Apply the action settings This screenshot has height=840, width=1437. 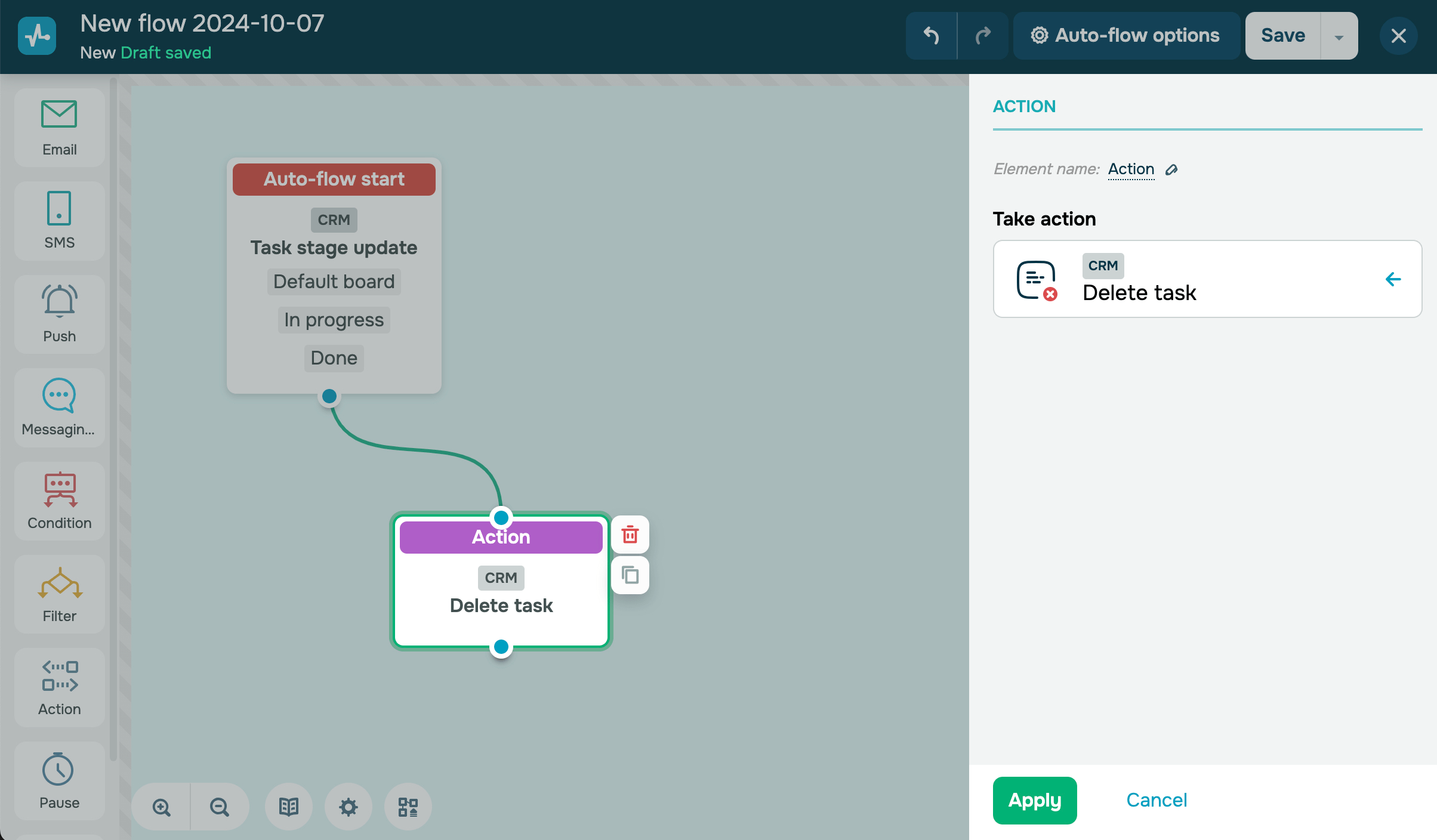point(1034,800)
